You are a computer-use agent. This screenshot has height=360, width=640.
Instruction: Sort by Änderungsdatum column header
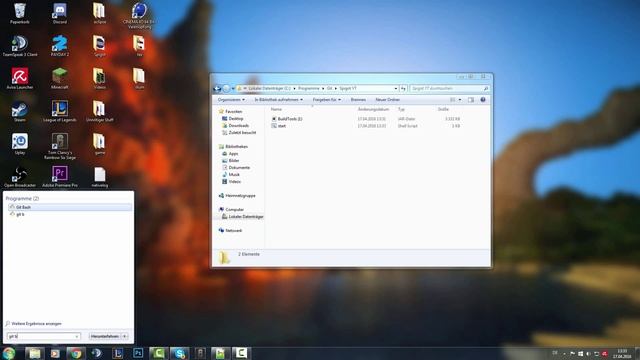pos(373,109)
